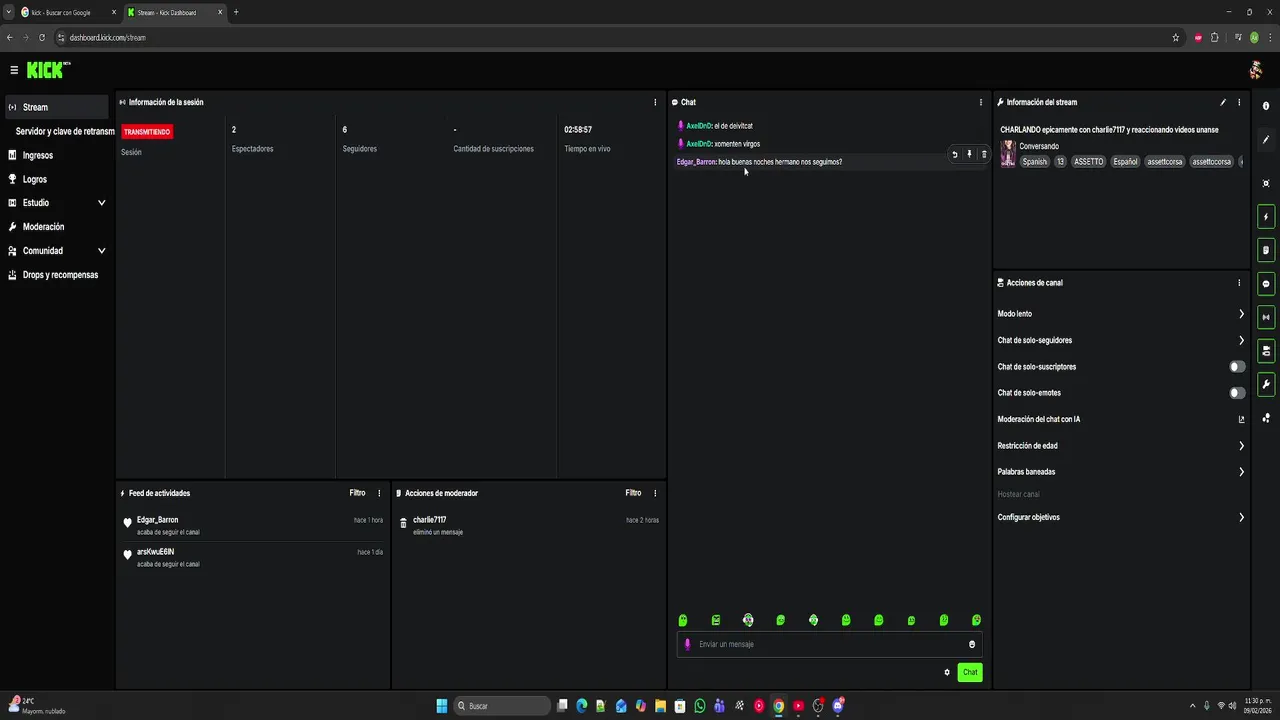Open the options menu of the Chat panel
This screenshot has width=1280, height=720.
click(x=980, y=102)
